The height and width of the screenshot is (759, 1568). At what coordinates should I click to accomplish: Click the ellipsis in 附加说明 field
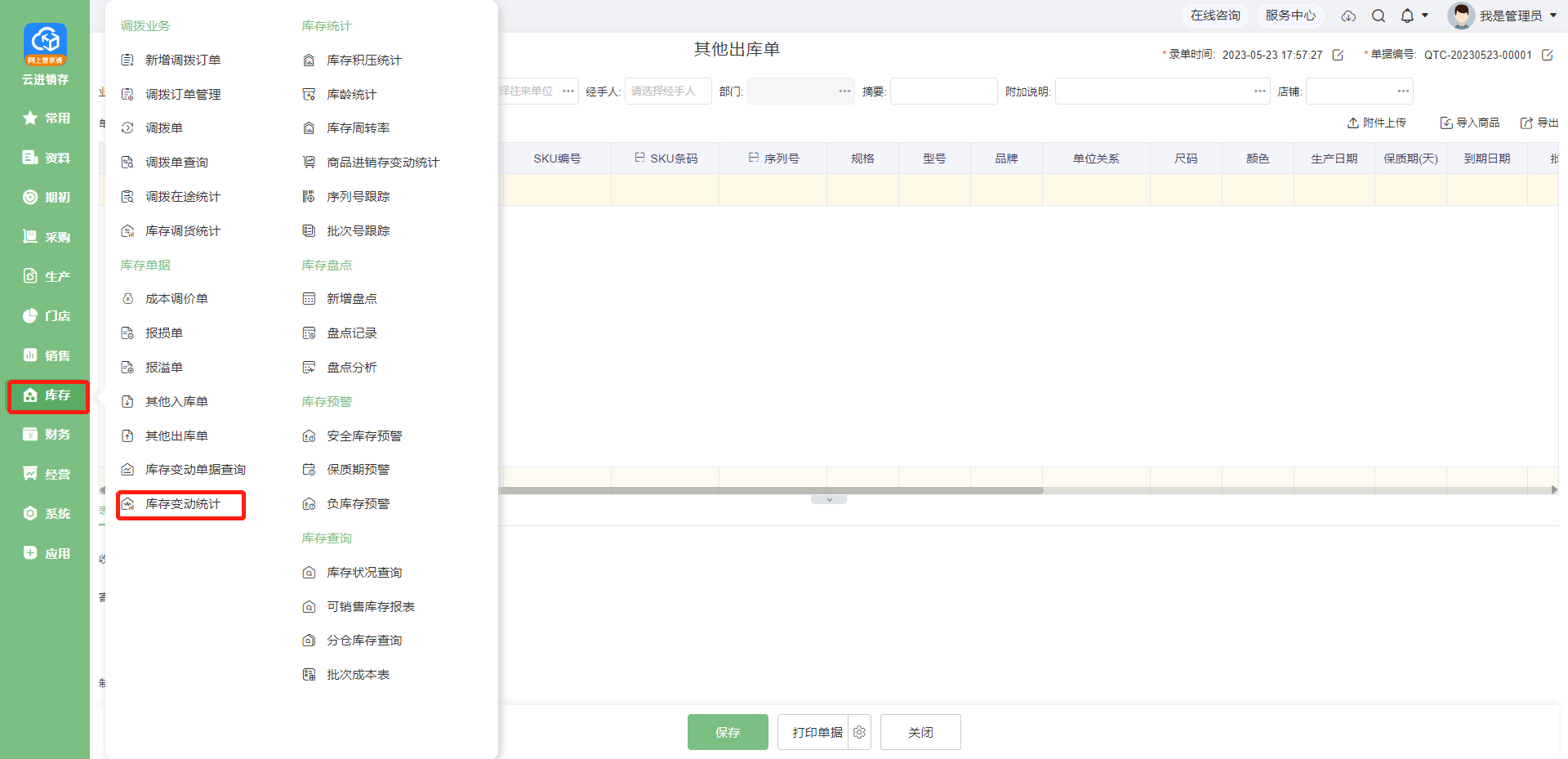[1260, 91]
